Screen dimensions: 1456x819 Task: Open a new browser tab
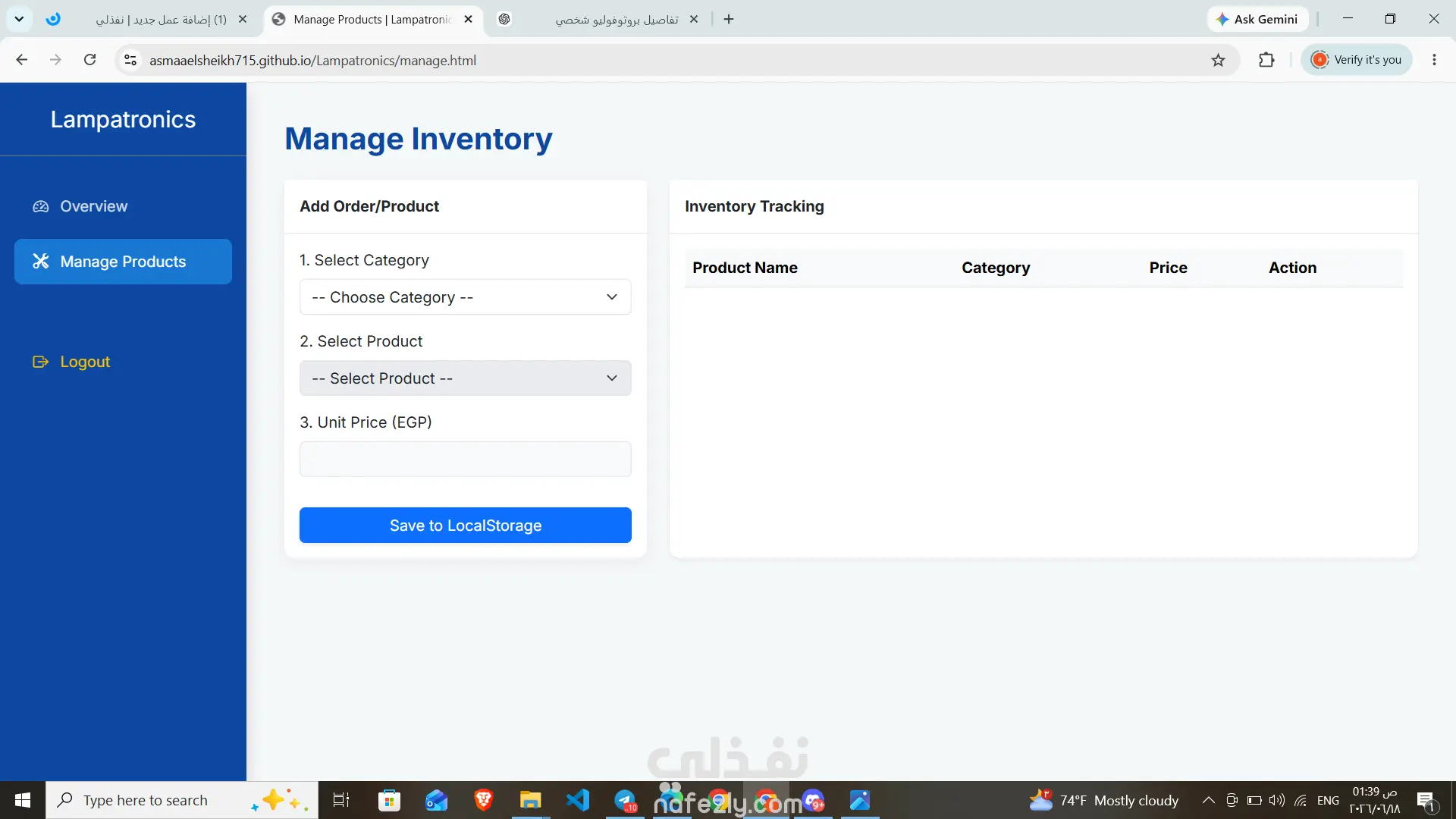point(729,19)
